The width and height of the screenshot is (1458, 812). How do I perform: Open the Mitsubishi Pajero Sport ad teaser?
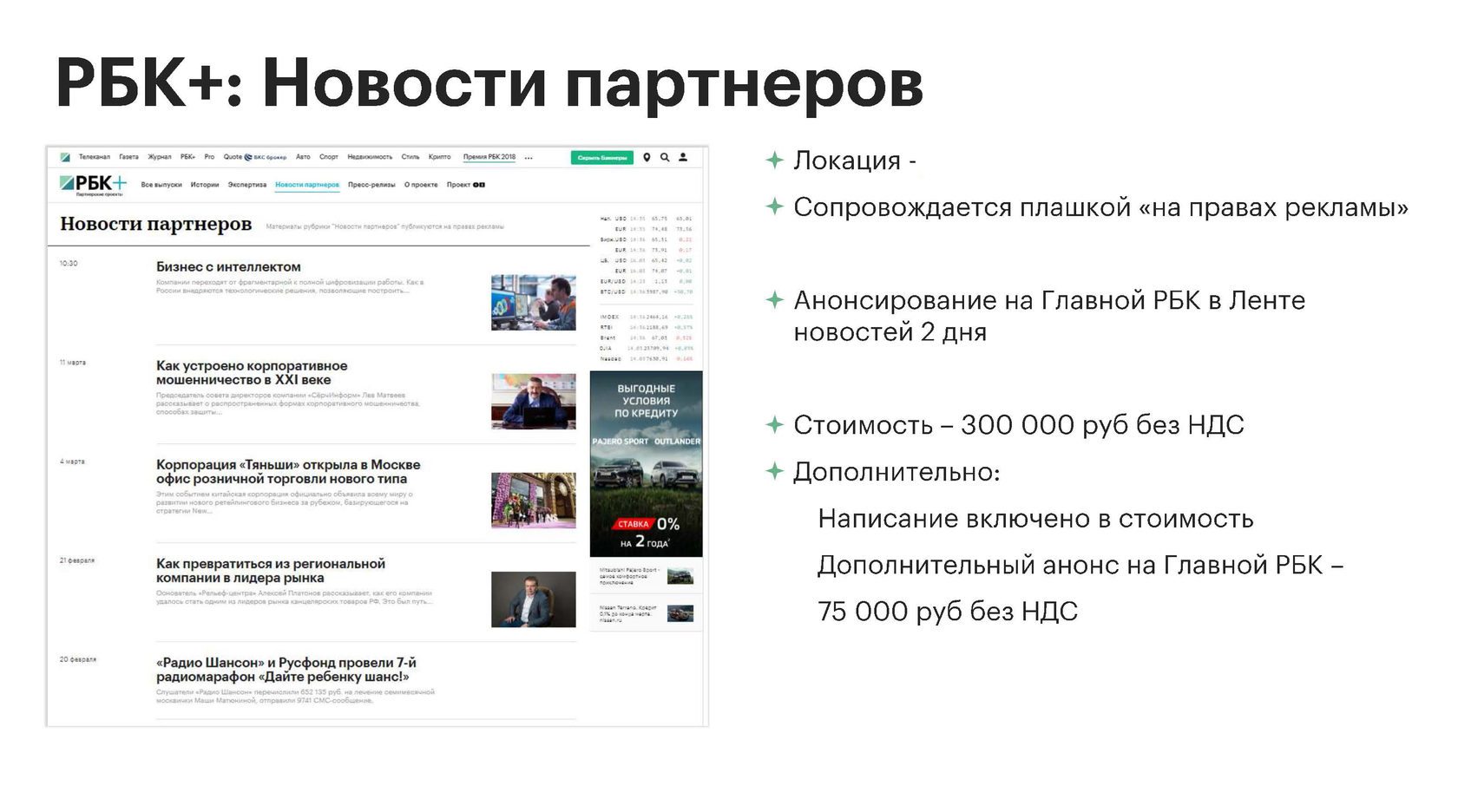point(647,576)
